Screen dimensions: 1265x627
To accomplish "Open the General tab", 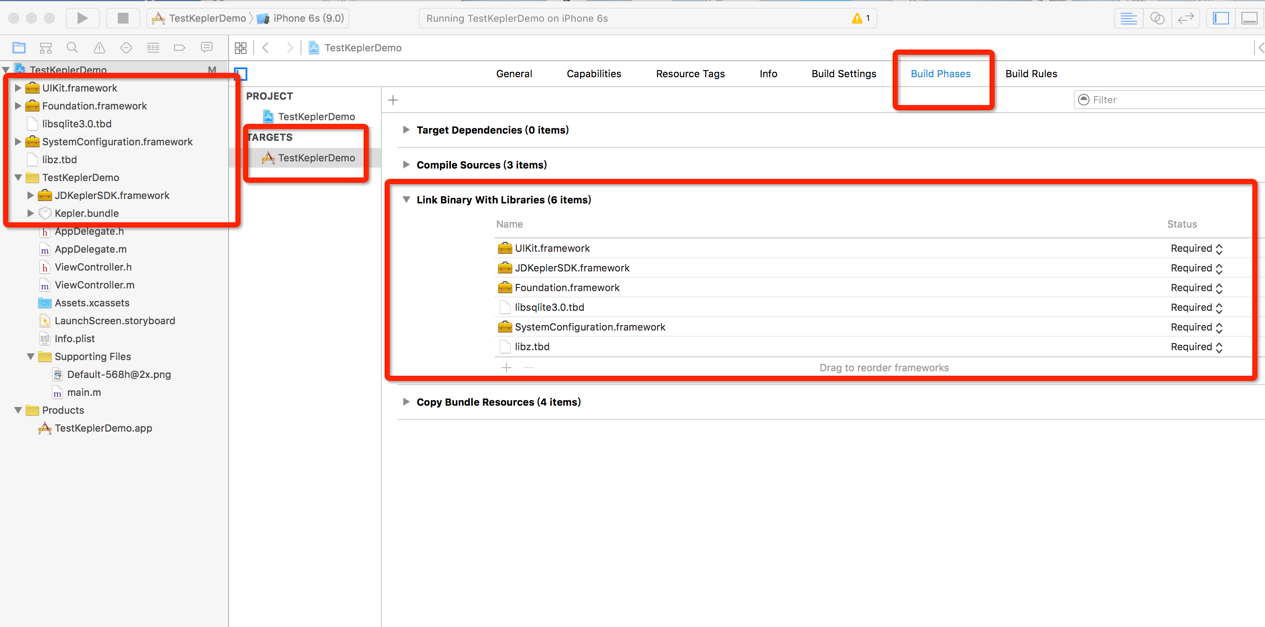I will point(514,74).
